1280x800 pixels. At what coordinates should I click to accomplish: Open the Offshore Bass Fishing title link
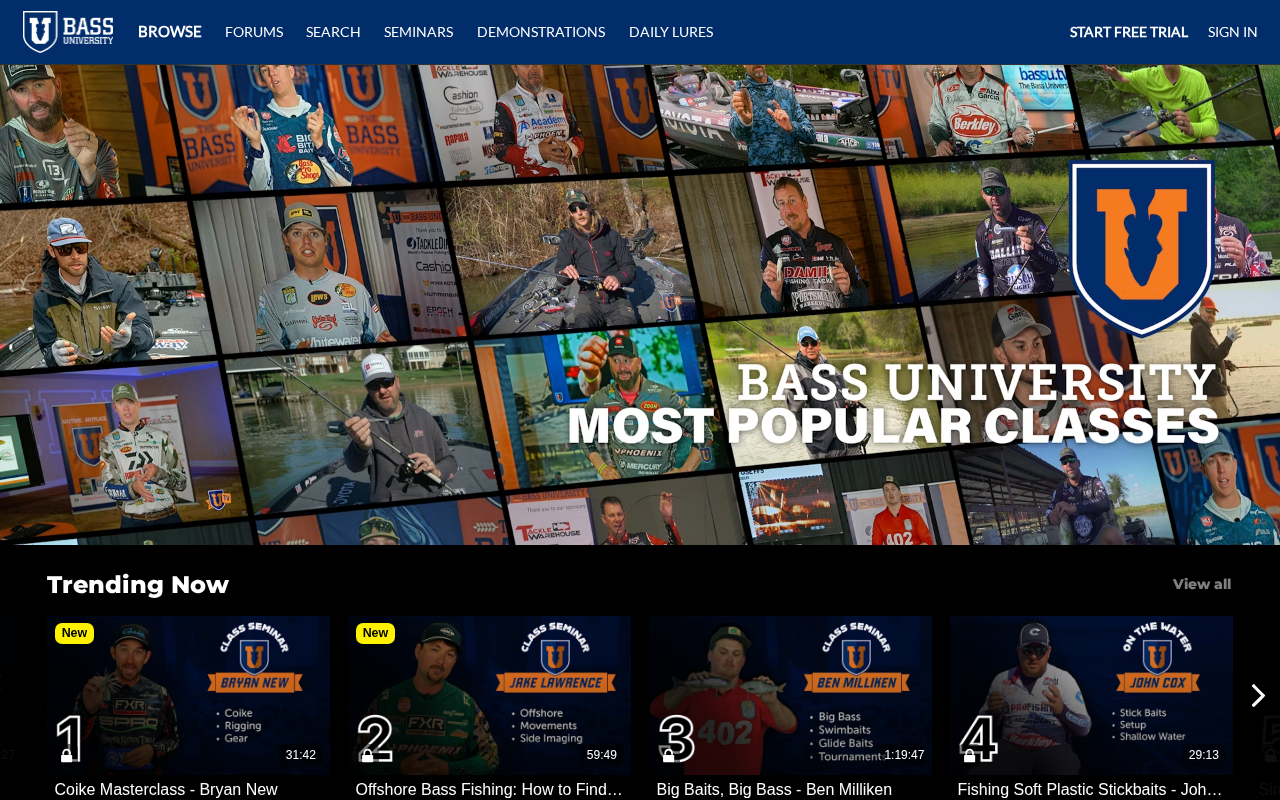coord(489,790)
